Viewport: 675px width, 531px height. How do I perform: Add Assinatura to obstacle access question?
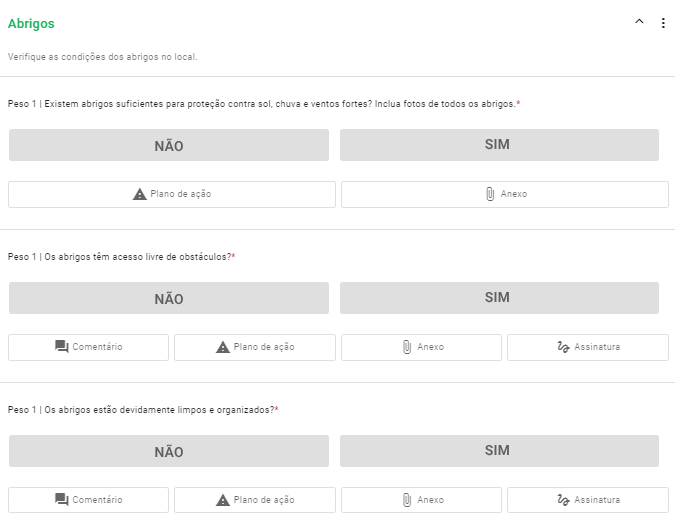click(588, 347)
